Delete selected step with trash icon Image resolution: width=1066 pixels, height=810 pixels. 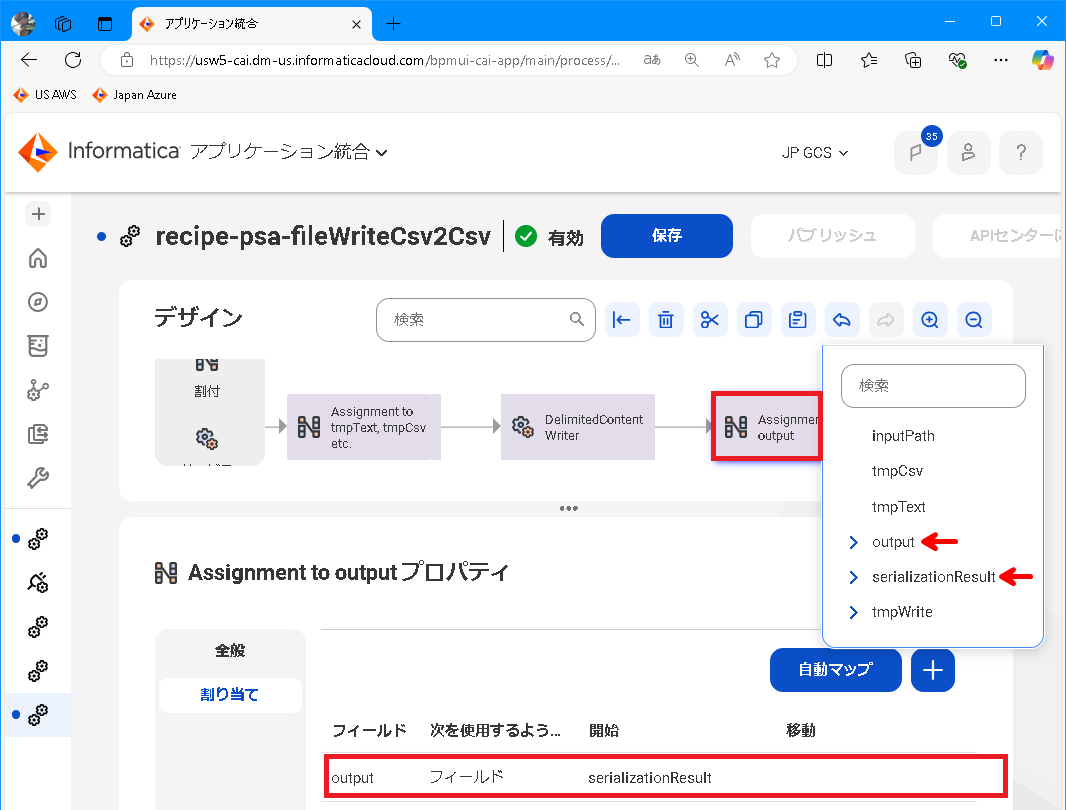[666, 320]
